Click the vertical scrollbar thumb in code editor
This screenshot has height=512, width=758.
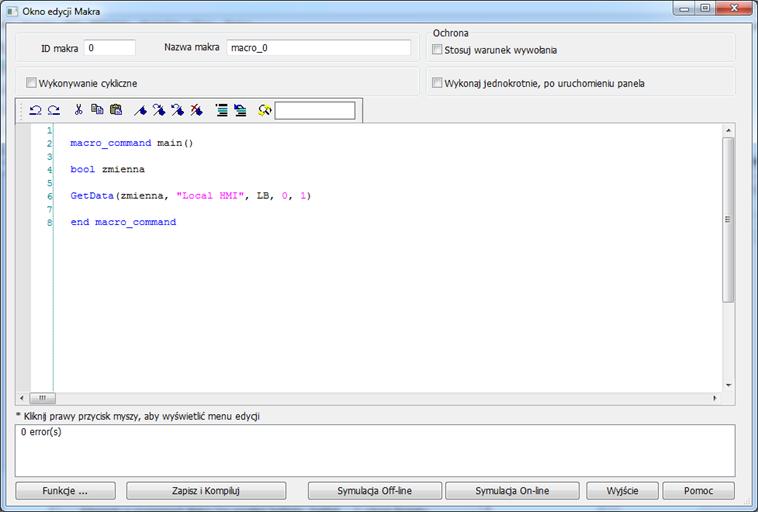[x=728, y=220]
